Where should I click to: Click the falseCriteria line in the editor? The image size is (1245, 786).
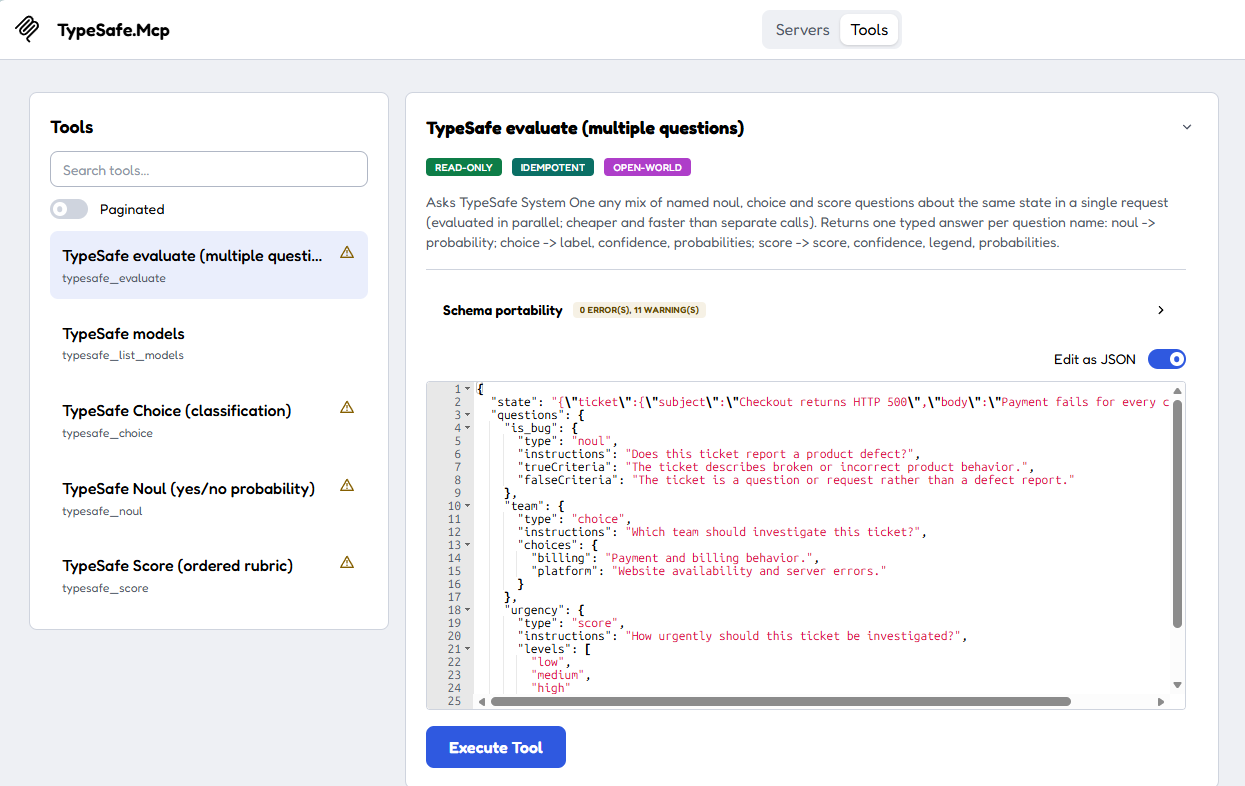pyautogui.click(x=795, y=480)
